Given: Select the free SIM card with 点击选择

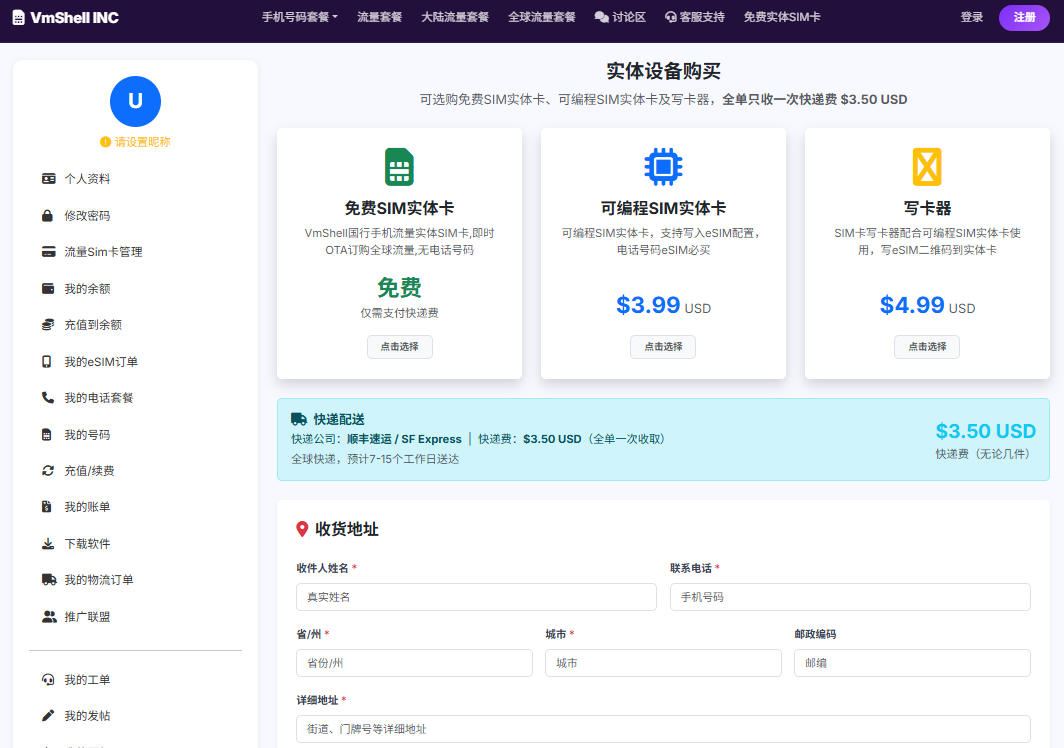Looking at the screenshot, I should click(x=399, y=347).
